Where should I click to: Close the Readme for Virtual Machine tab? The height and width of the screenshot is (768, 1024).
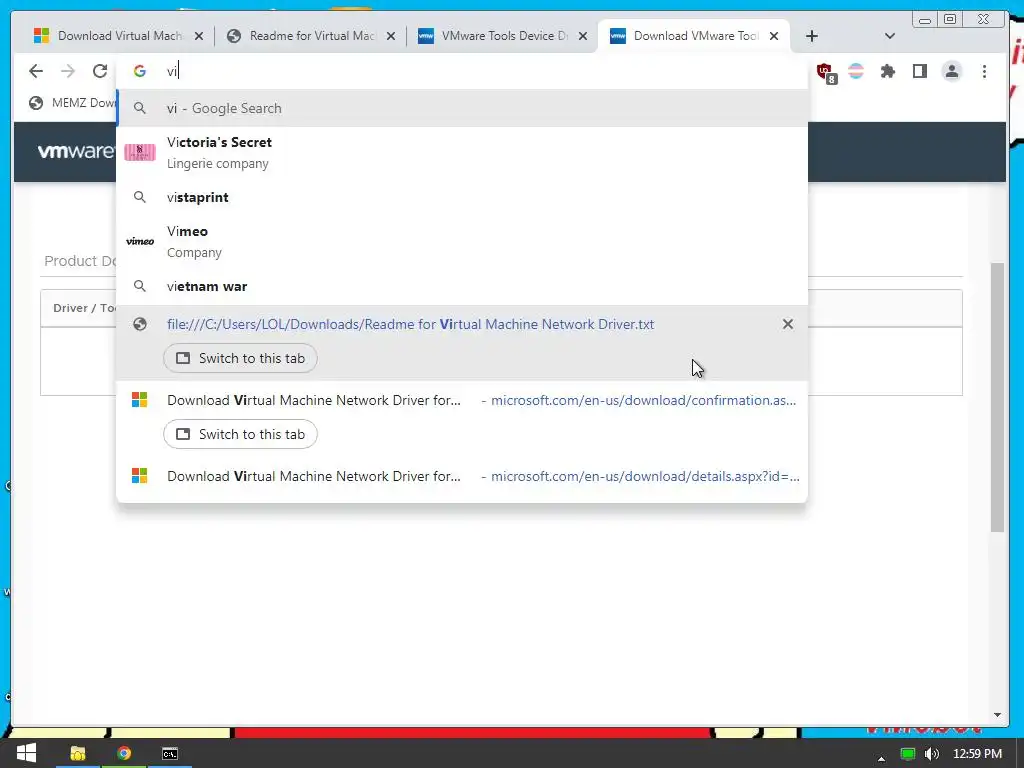(x=391, y=36)
